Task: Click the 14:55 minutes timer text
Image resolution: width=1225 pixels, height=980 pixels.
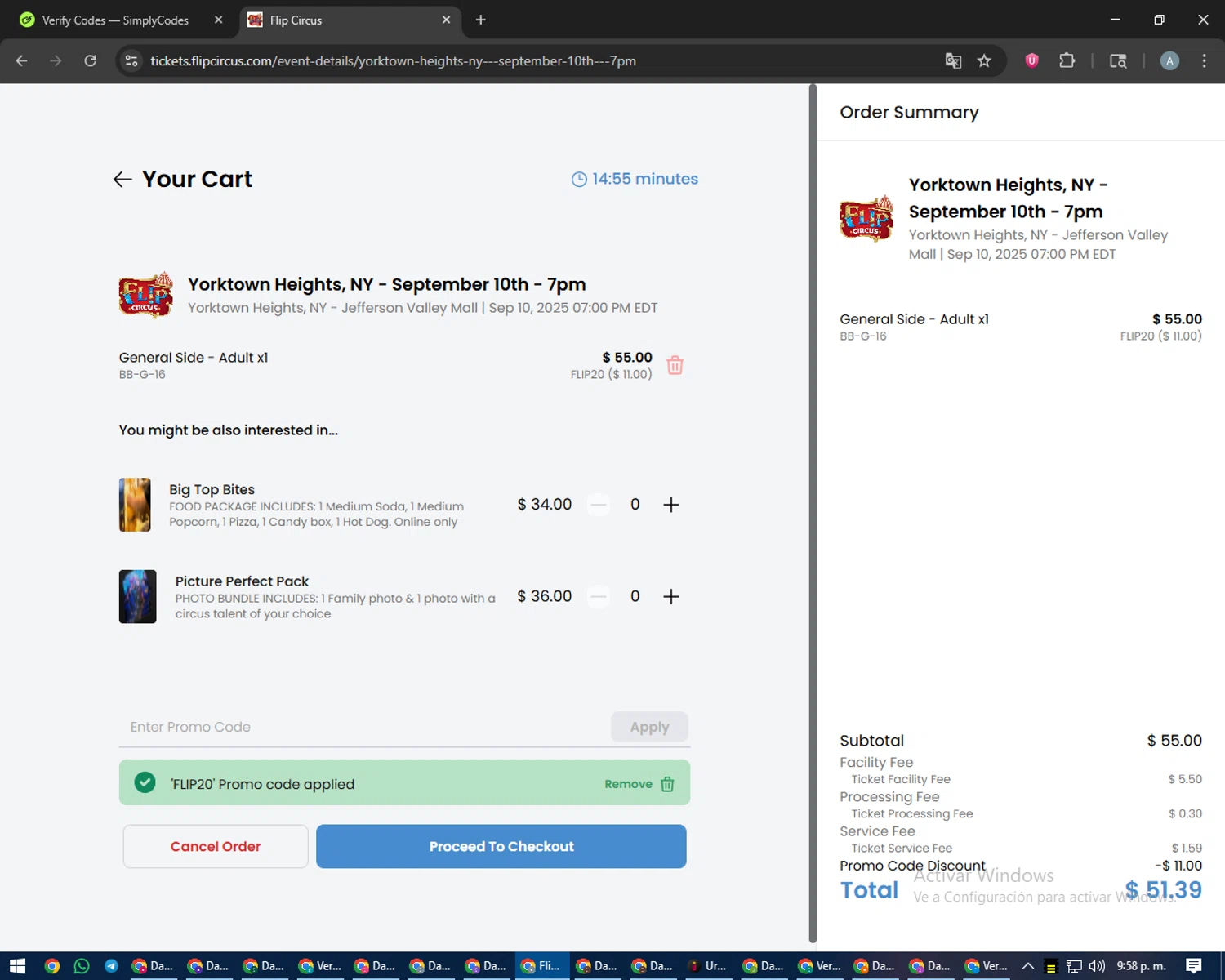Action: tap(645, 179)
